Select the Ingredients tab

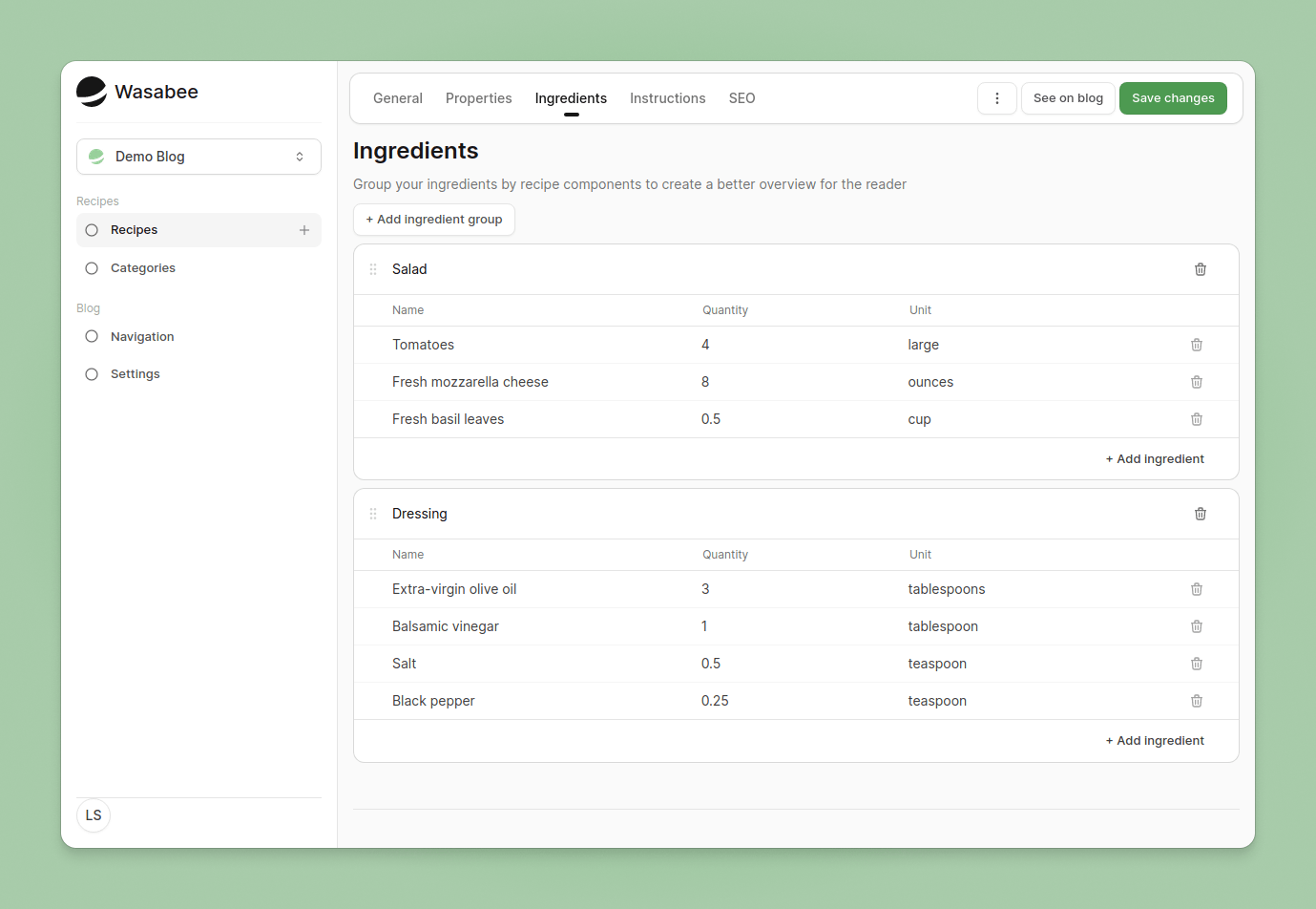(x=571, y=98)
